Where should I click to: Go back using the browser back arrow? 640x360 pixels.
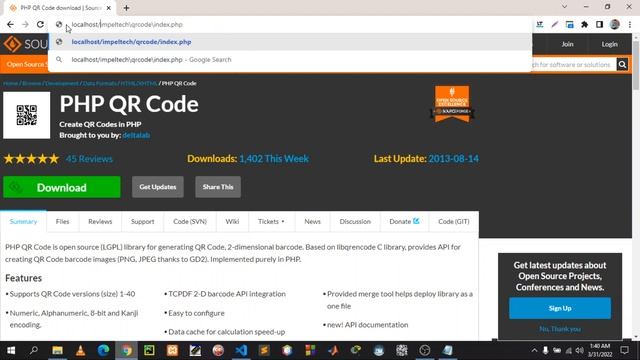[x=10, y=24]
